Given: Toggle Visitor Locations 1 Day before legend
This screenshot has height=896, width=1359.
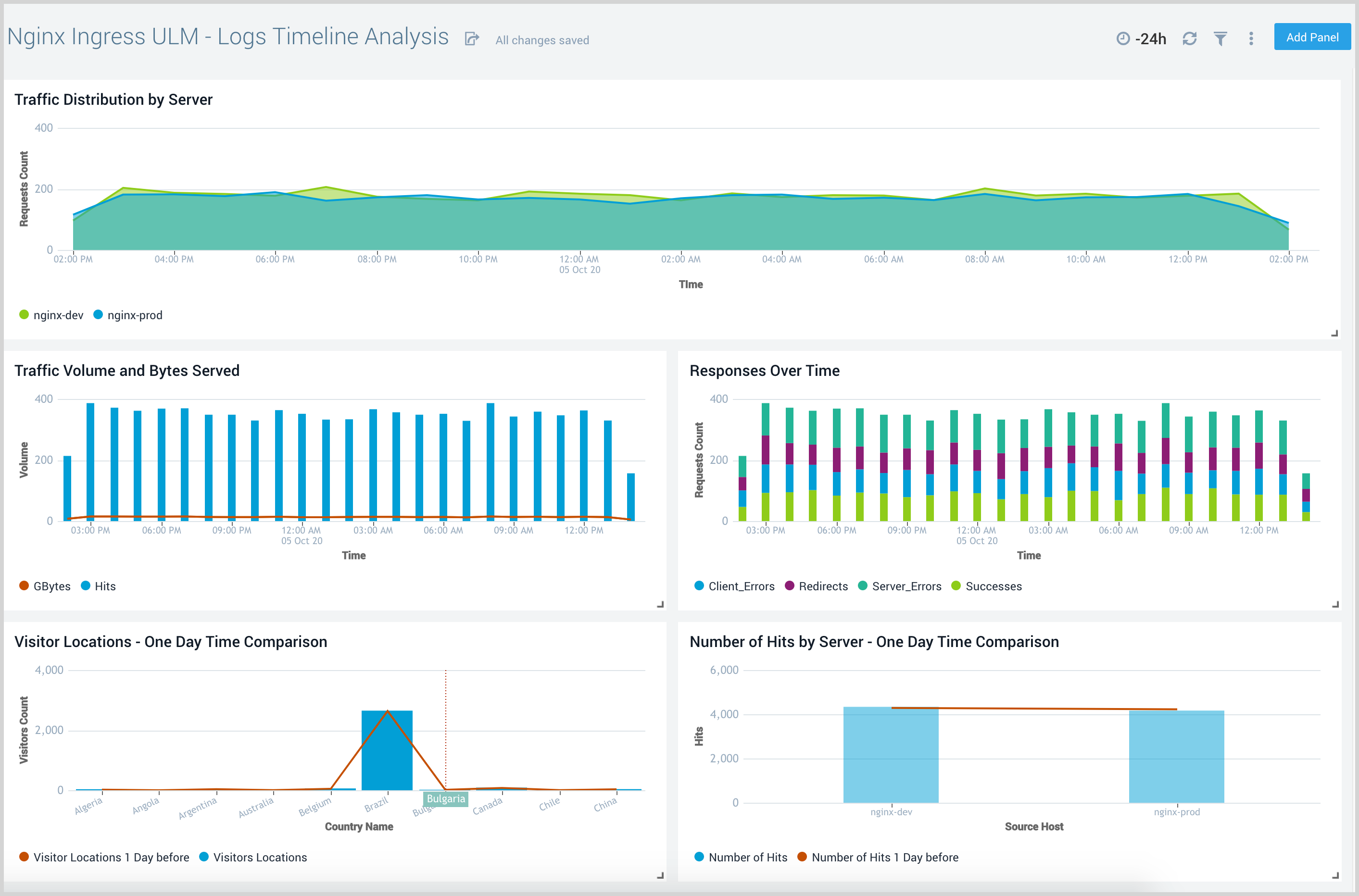Looking at the screenshot, I should click(104, 857).
